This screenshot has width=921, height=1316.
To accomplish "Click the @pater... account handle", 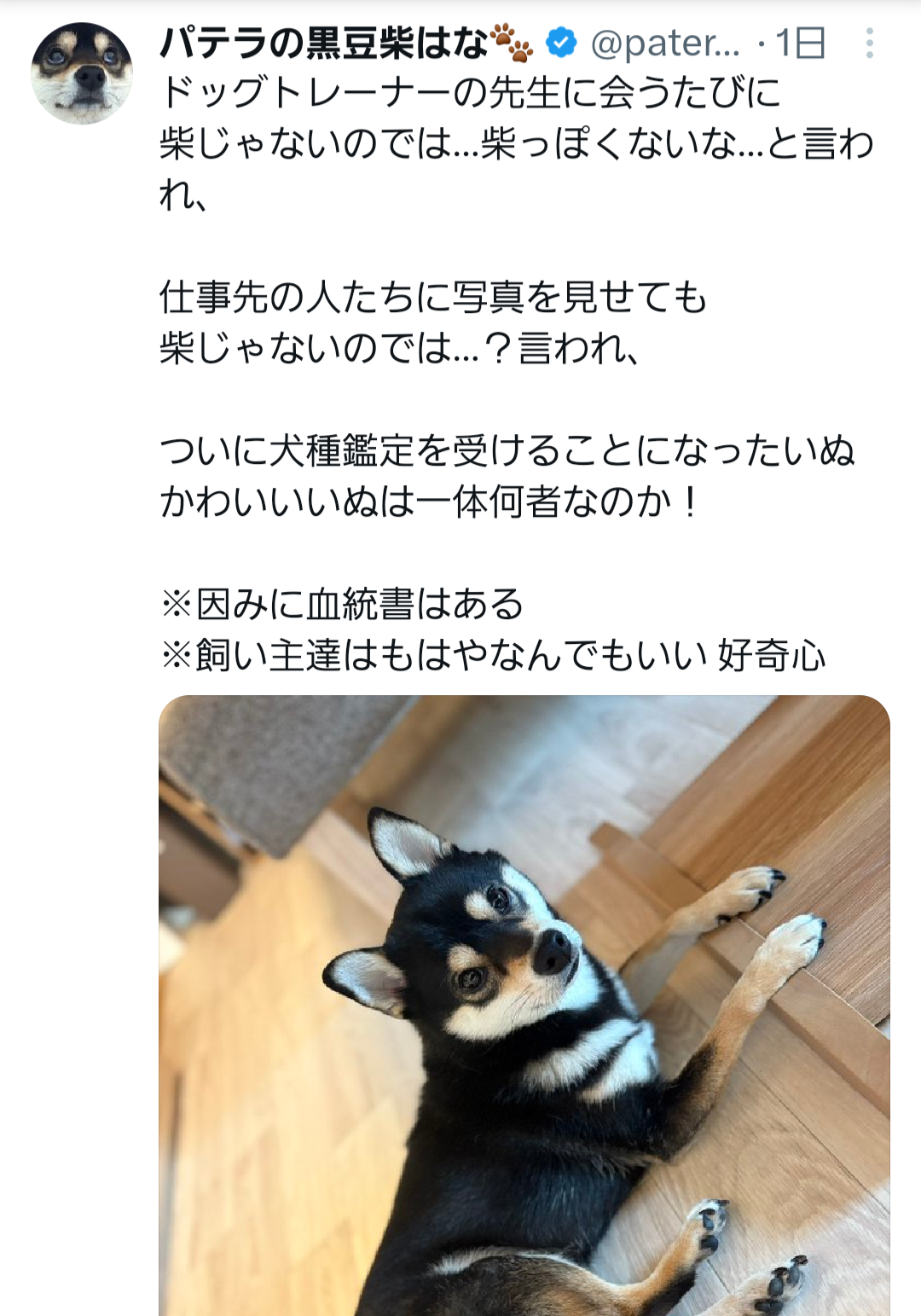I will coord(665,43).
